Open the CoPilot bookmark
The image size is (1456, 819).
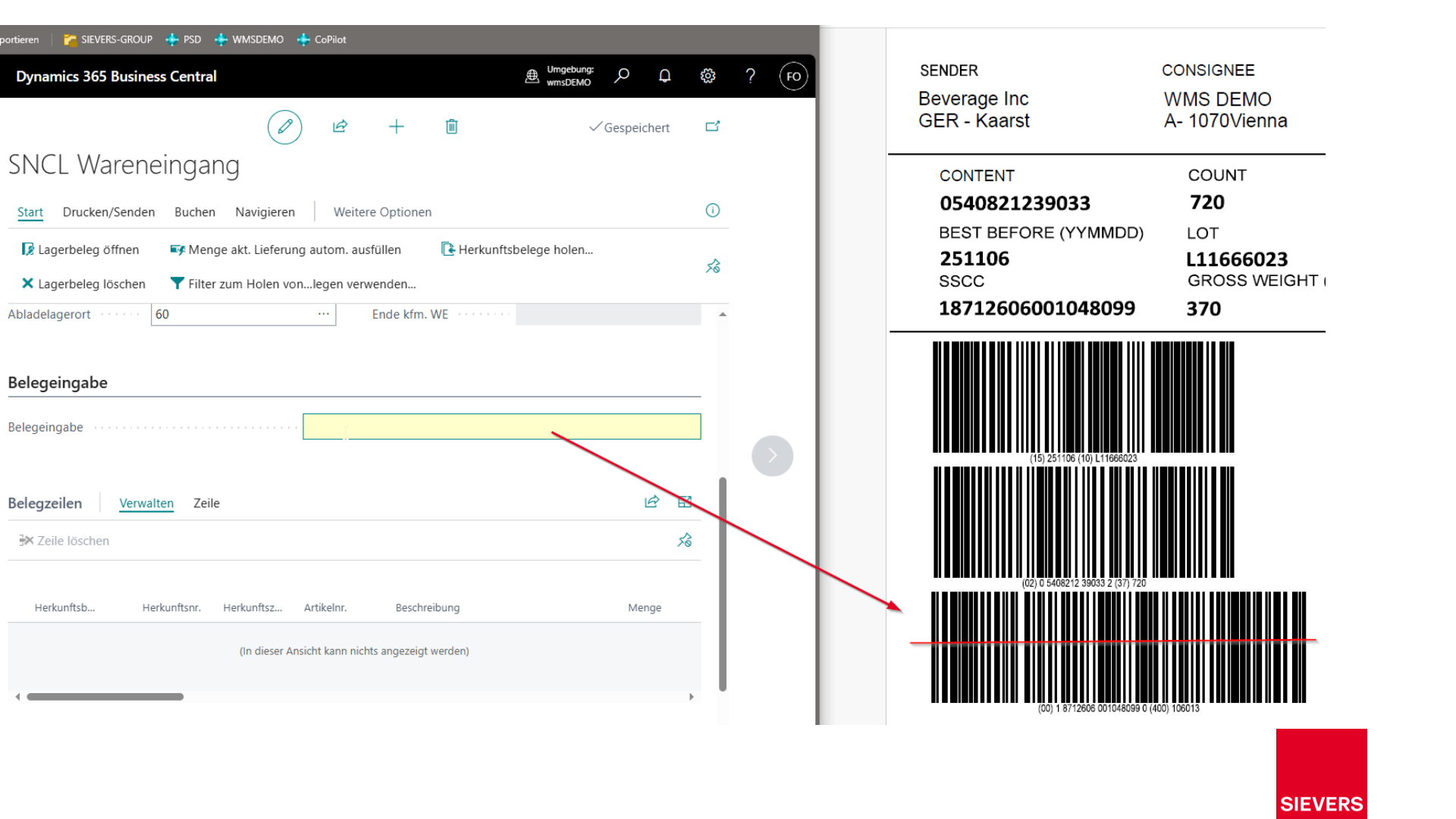[x=322, y=39]
